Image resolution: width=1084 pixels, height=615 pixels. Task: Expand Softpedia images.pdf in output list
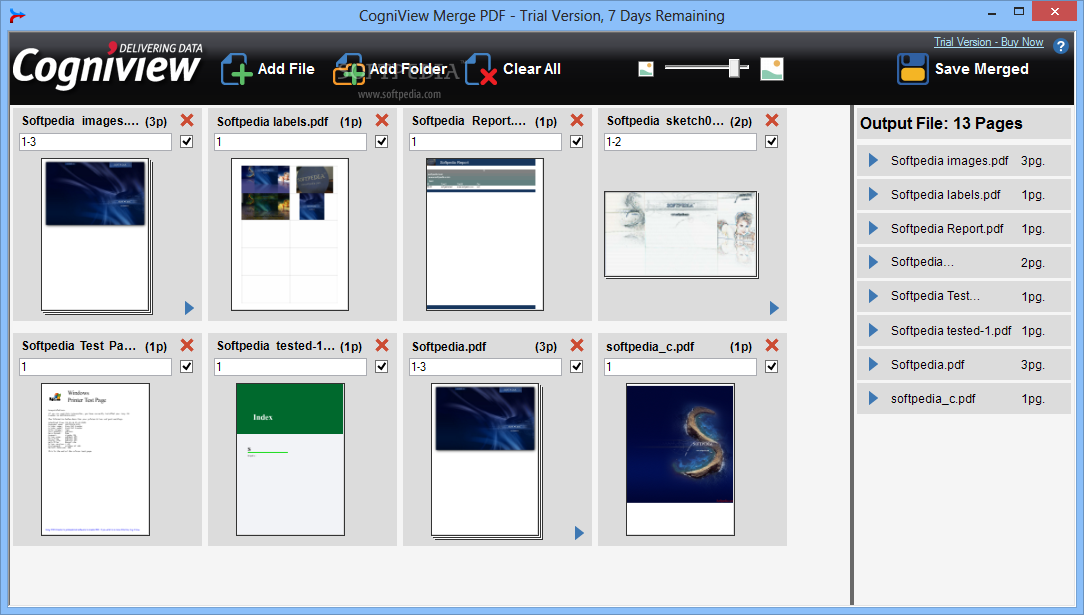tap(873, 160)
